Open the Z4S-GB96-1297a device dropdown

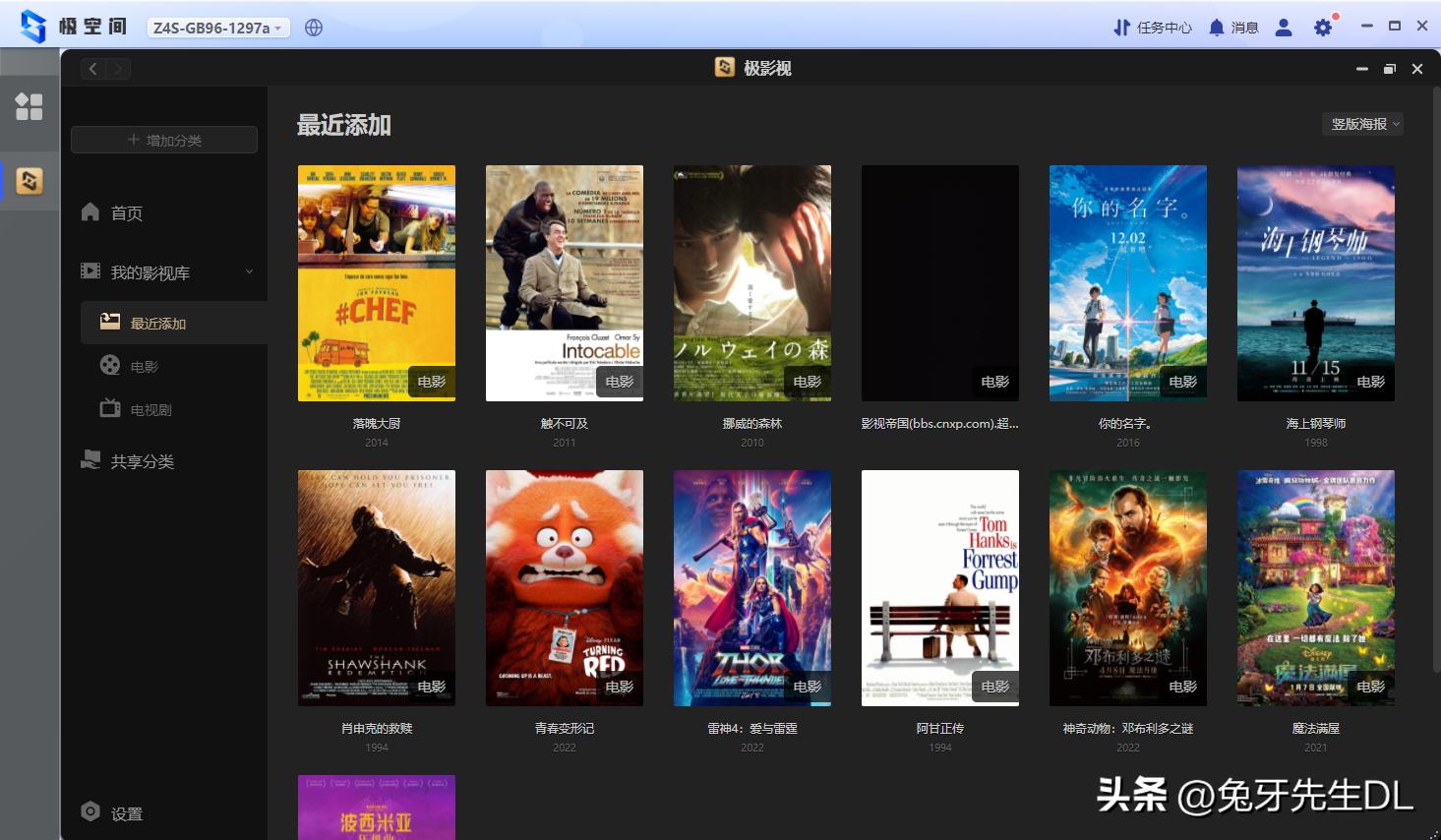point(218,28)
